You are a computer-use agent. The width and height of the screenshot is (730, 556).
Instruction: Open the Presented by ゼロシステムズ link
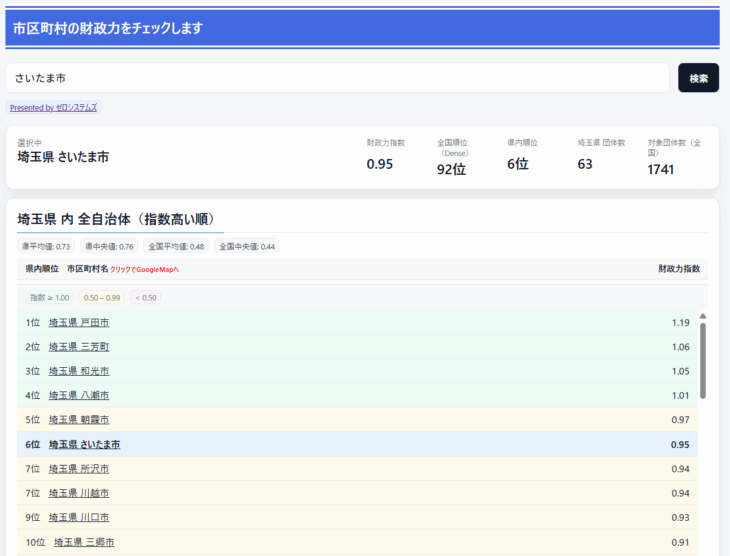coord(54,107)
